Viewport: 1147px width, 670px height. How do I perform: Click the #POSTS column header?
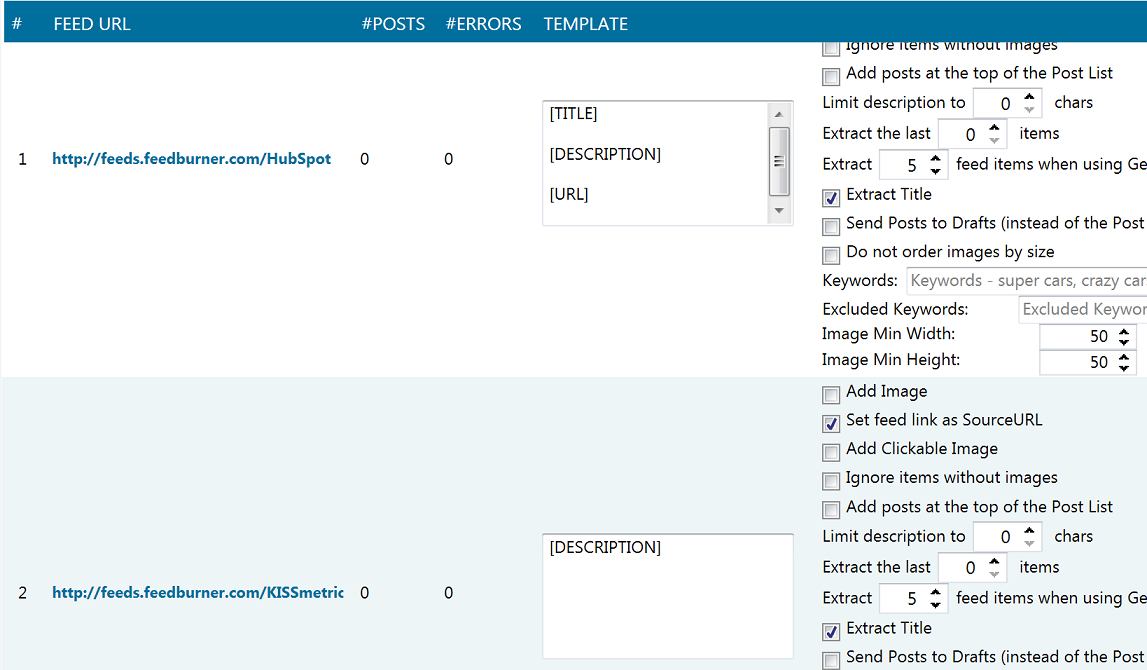point(393,24)
